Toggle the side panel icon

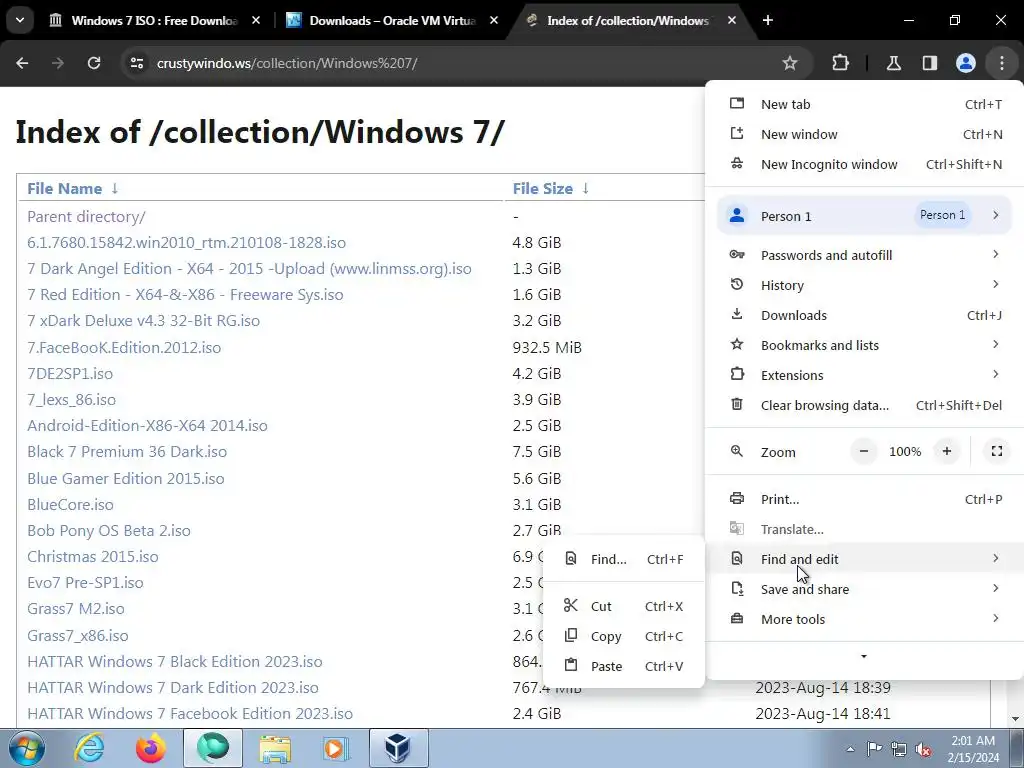click(x=929, y=63)
